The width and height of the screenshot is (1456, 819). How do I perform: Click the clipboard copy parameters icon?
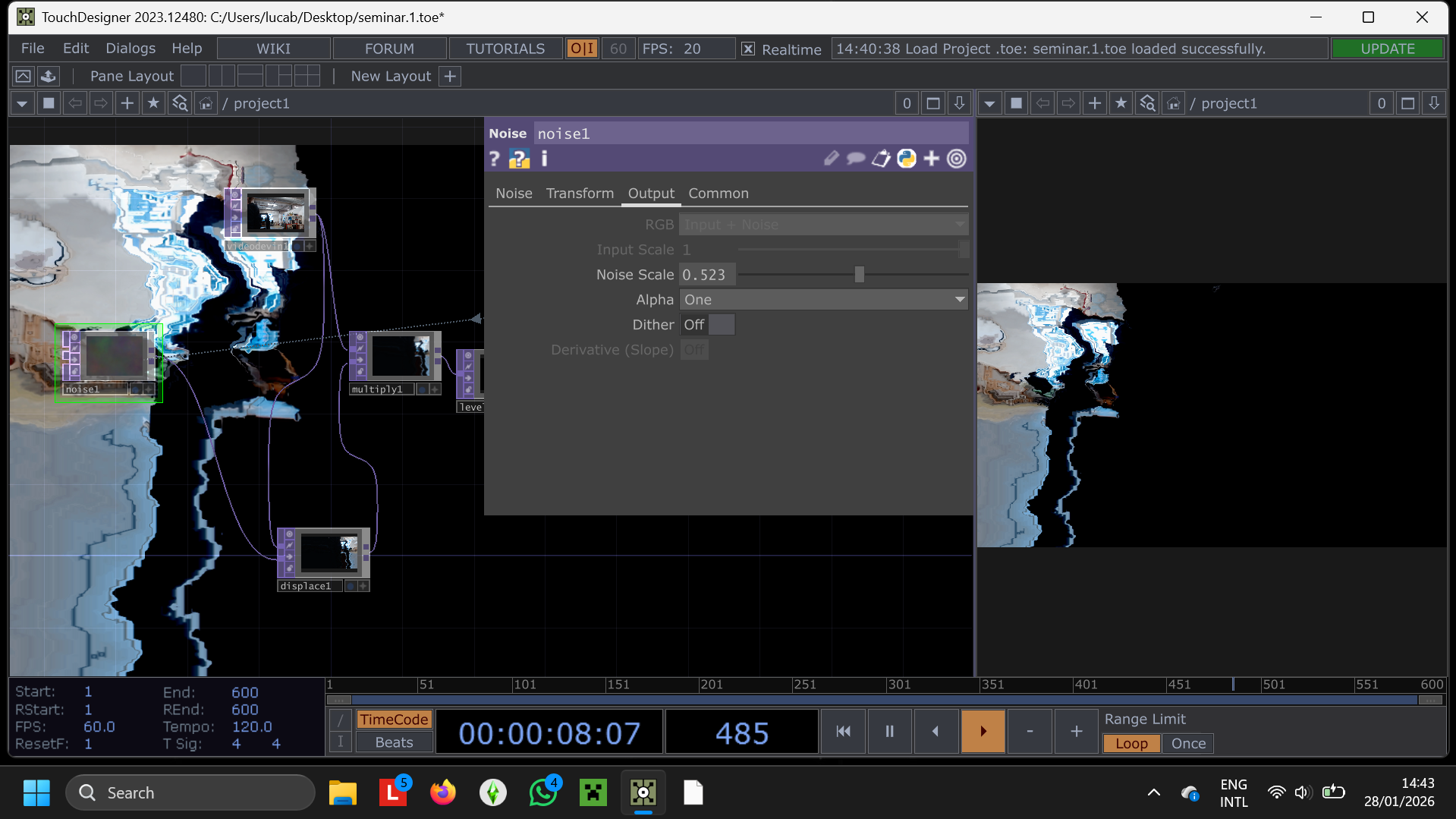[881, 159]
